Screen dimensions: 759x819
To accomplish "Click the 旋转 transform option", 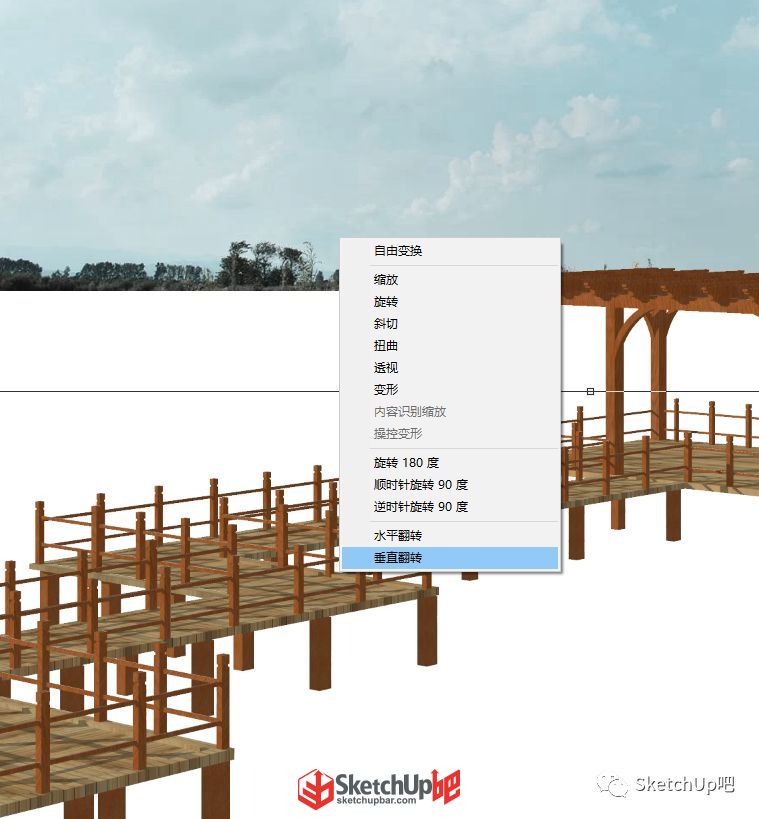I will pyautogui.click(x=450, y=302).
